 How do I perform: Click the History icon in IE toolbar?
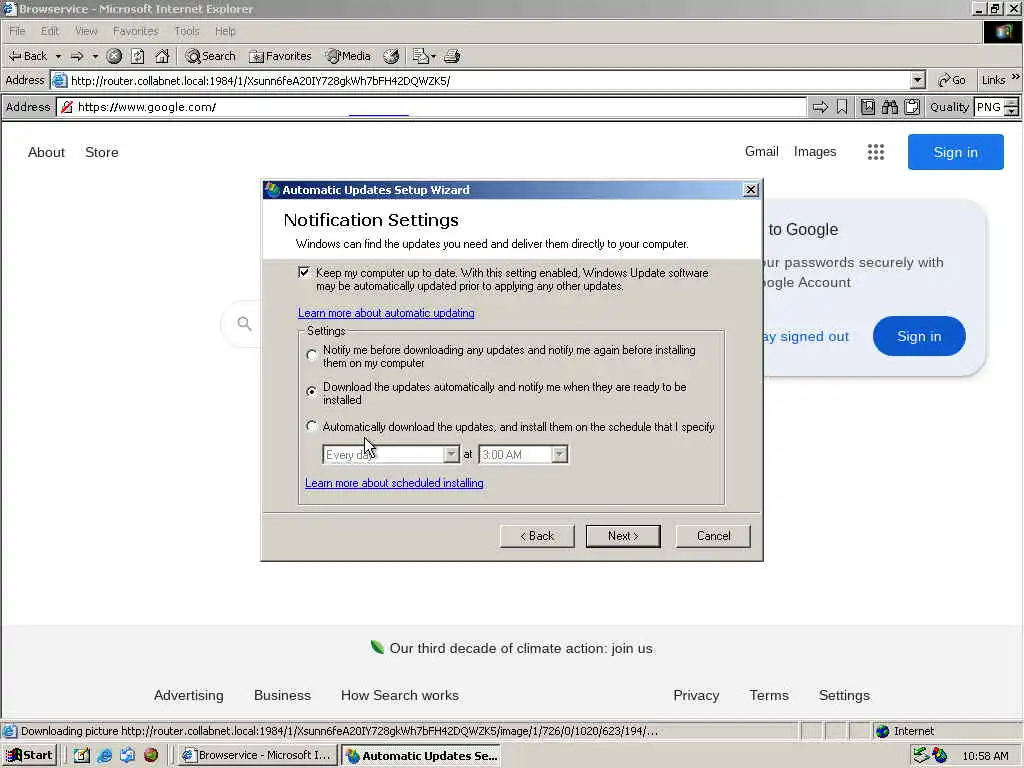[x=391, y=56]
